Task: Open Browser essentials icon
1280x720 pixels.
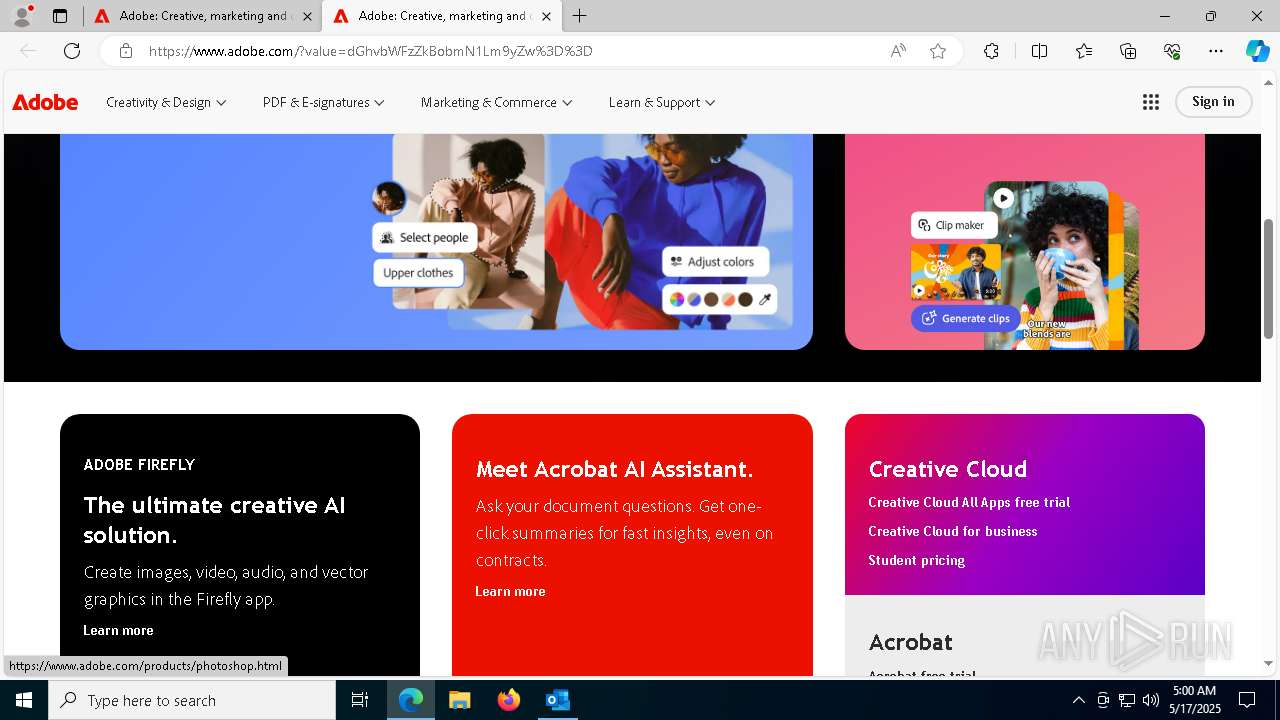Action: pos(1172,51)
